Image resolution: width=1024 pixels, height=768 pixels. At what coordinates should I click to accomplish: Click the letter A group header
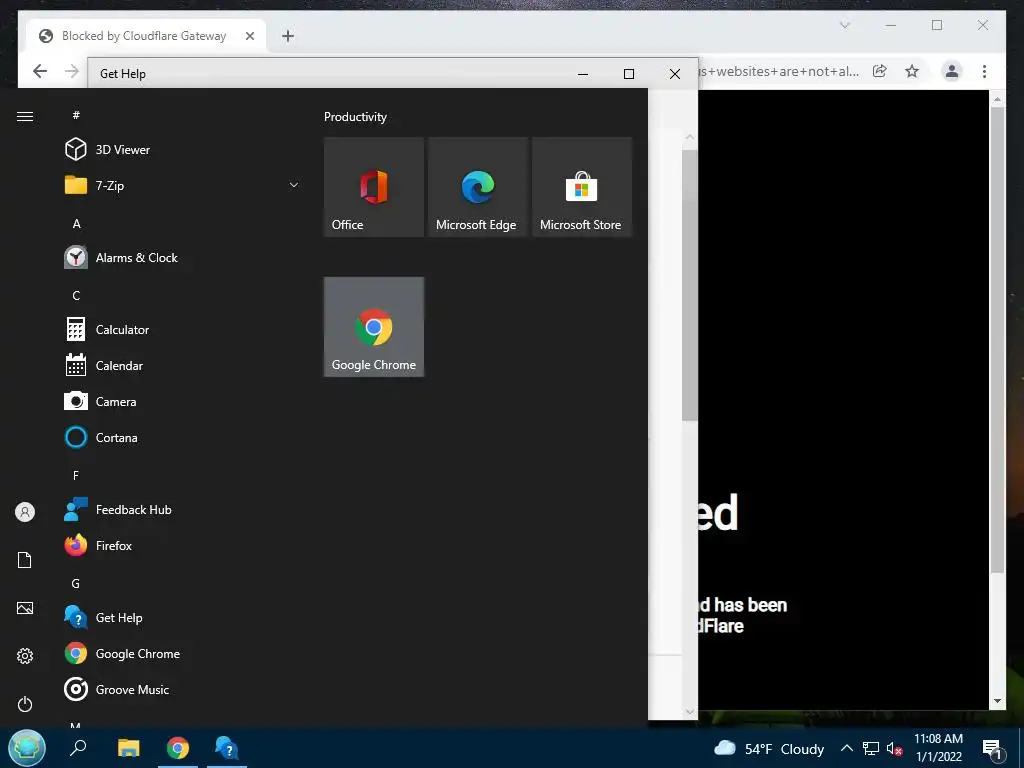76,223
